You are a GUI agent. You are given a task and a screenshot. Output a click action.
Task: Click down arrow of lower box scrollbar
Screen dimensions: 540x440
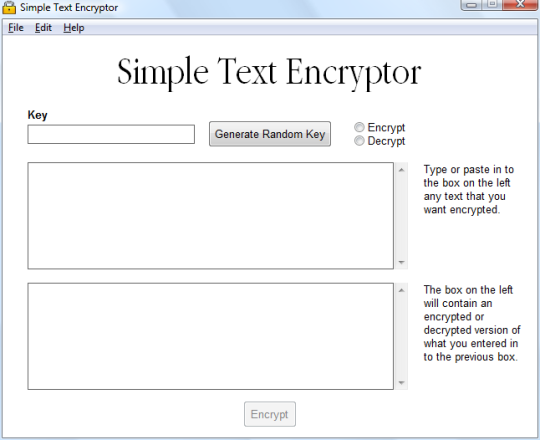click(x=402, y=383)
